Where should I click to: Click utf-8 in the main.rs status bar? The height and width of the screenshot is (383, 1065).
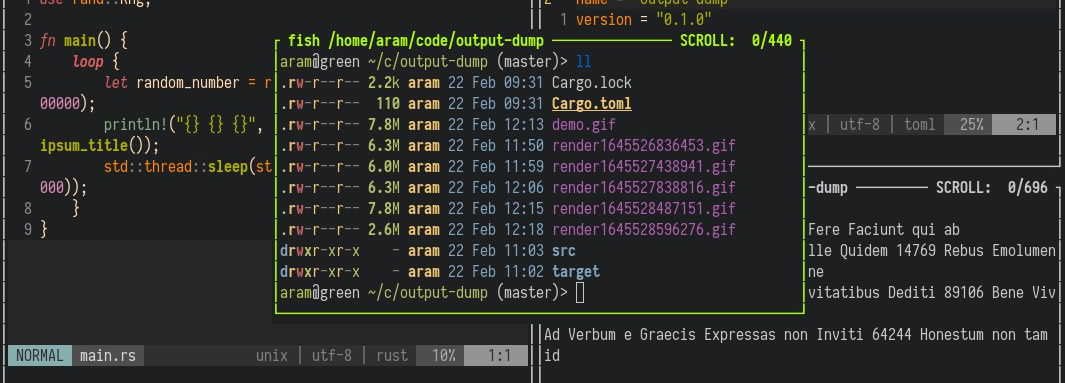(332, 355)
